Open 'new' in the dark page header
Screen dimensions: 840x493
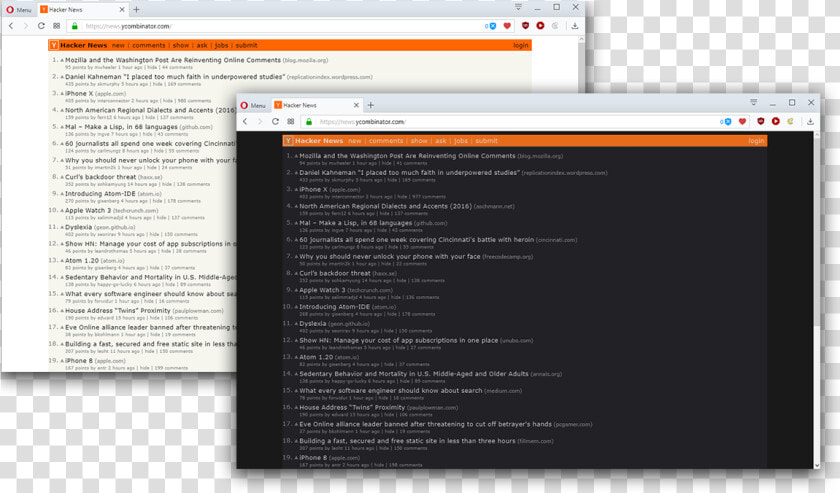coord(355,141)
